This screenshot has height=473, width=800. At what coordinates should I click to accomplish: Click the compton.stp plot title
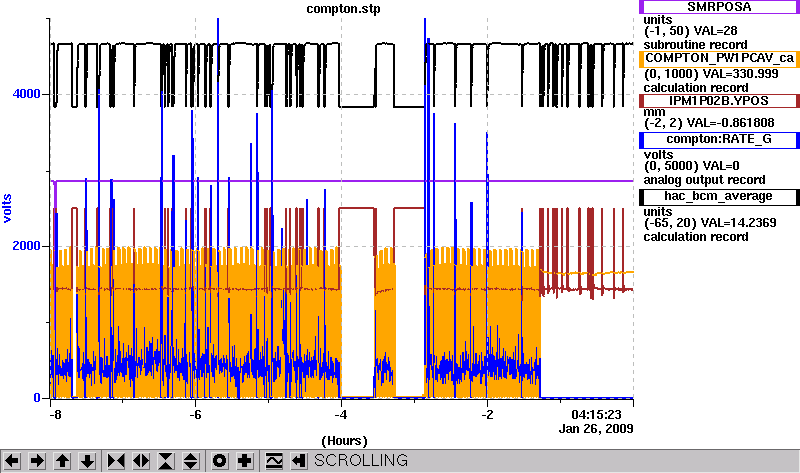click(x=343, y=9)
